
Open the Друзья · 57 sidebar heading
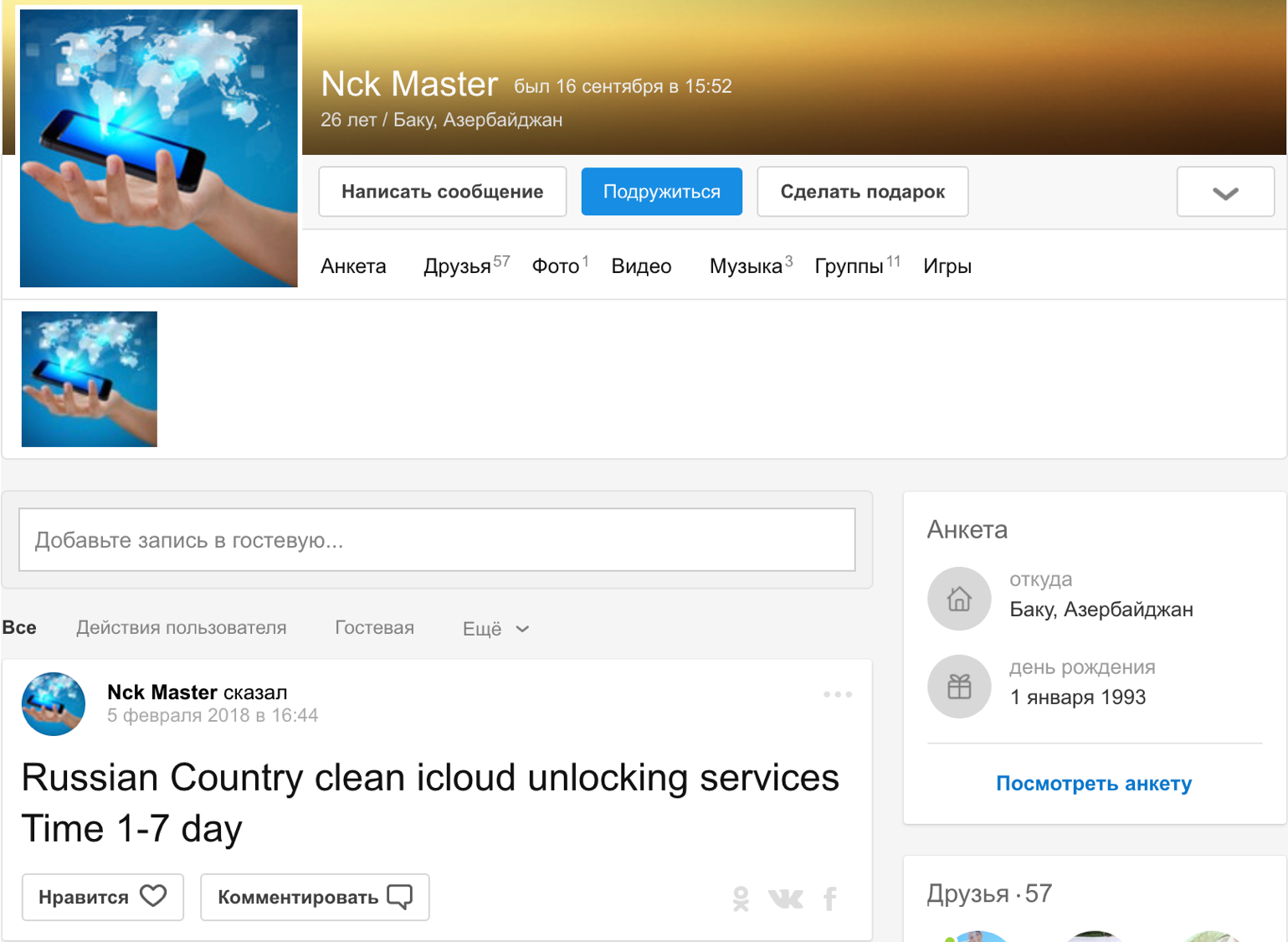coord(989,893)
